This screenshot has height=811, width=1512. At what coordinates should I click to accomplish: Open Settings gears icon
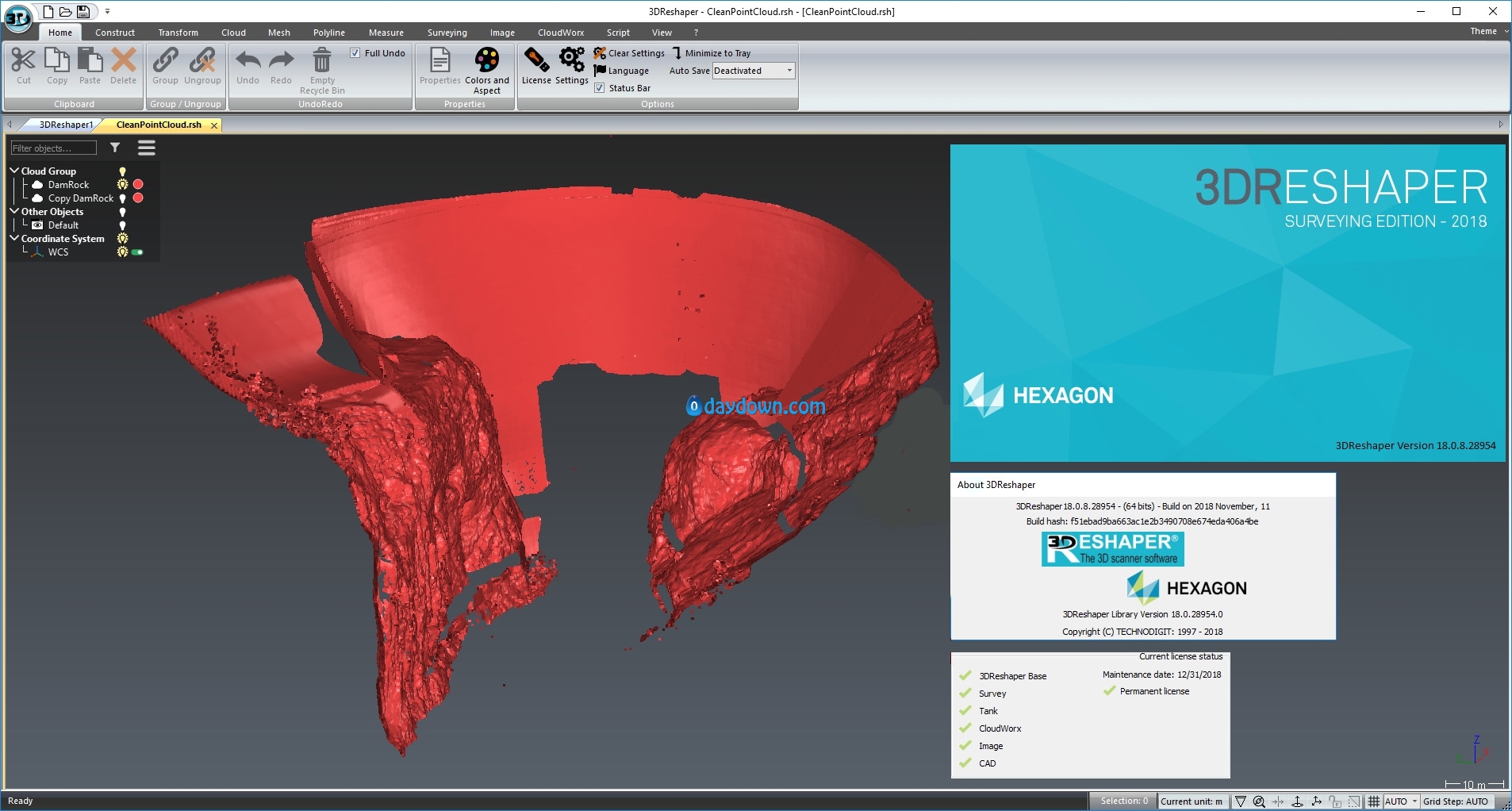click(x=571, y=60)
